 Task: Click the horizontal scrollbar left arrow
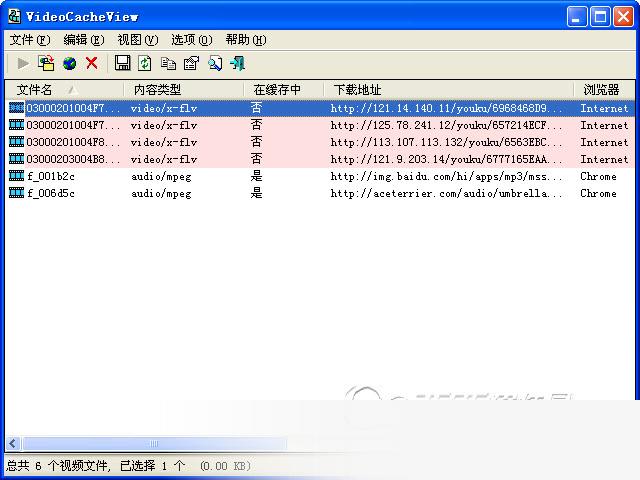[13, 443]
